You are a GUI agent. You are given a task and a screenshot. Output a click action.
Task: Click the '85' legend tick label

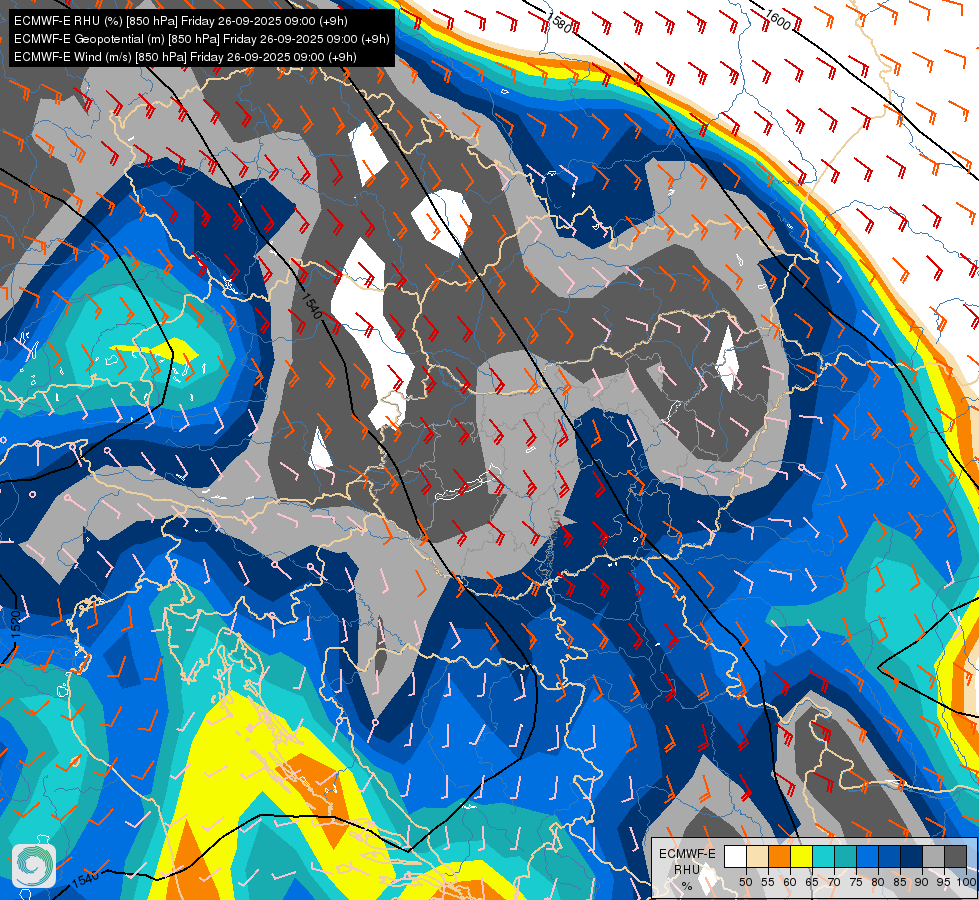click(900, 882)
